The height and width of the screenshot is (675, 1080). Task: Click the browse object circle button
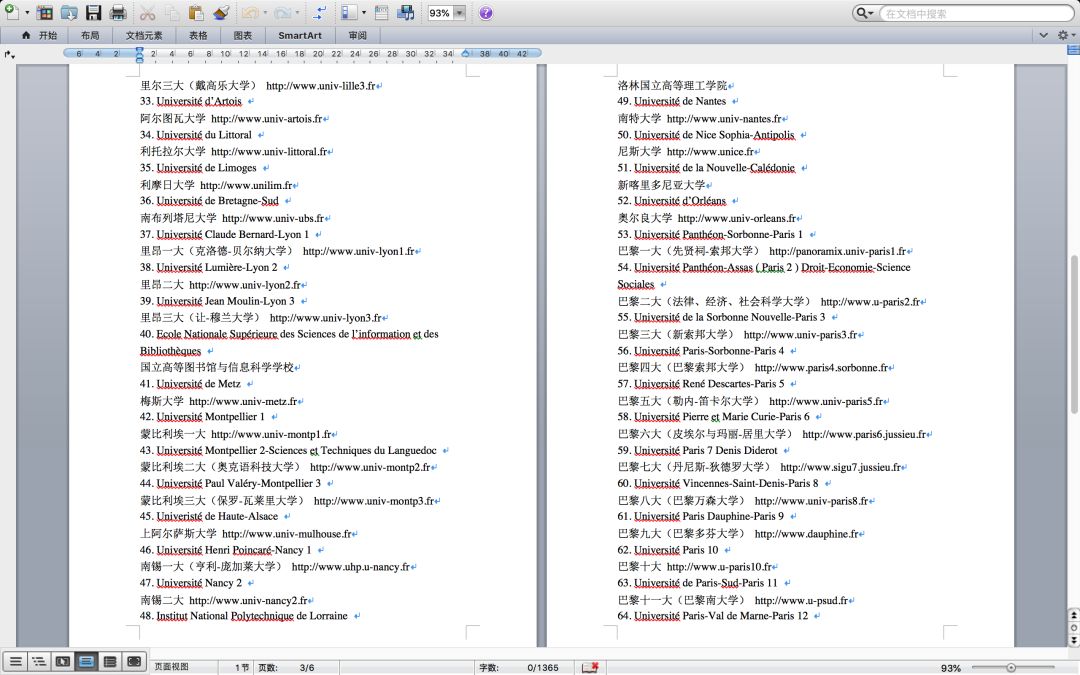pyautogui.click(x=1073, y=628)
